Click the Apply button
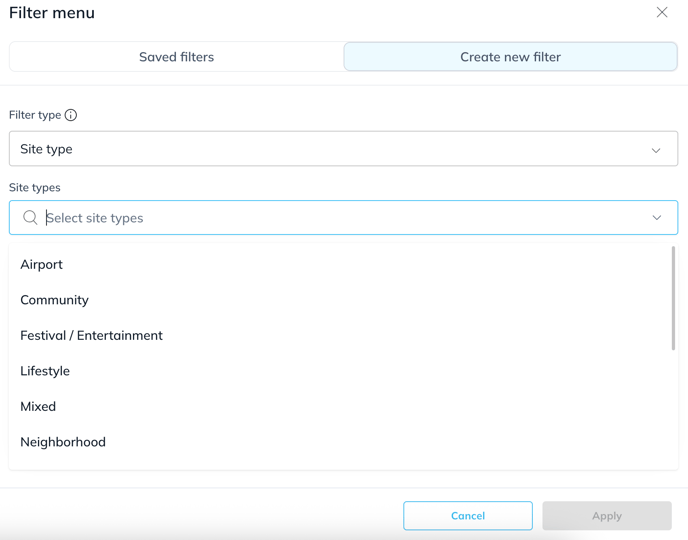The height and width of the screenshot is (540, 688). [x=606, y=516]
